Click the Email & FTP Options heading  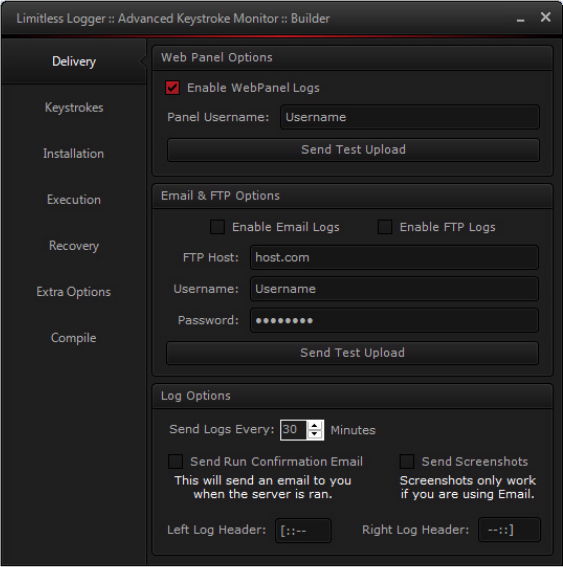pyautogui.click(x=220, y=196)
